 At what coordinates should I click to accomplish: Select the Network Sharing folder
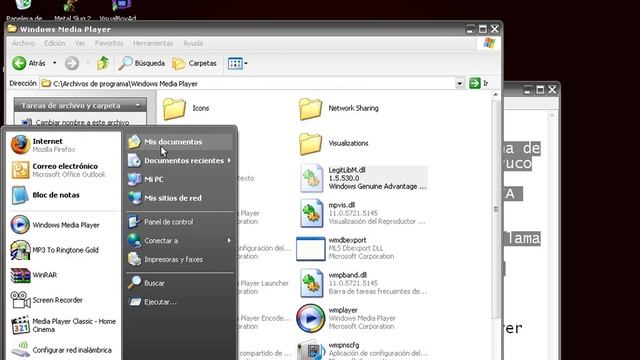tap(339, 109)
